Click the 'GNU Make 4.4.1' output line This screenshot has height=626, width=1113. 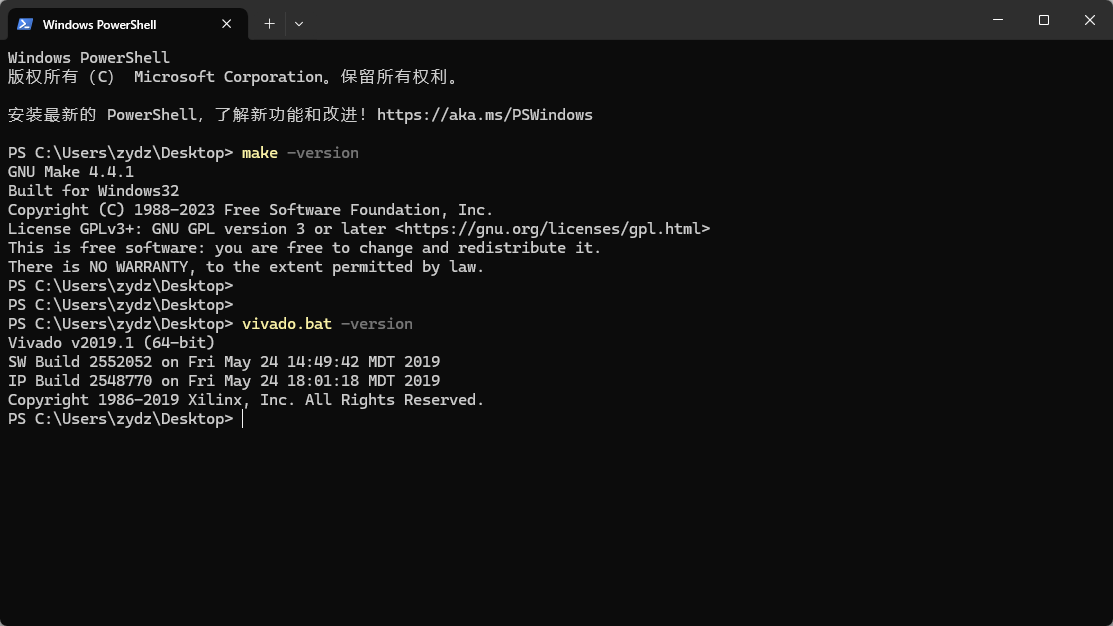click(x=71, y=172)
